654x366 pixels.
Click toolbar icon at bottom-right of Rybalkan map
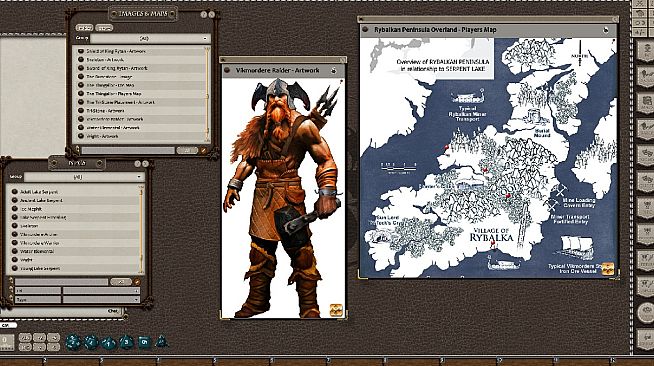[x=608, y=269]
